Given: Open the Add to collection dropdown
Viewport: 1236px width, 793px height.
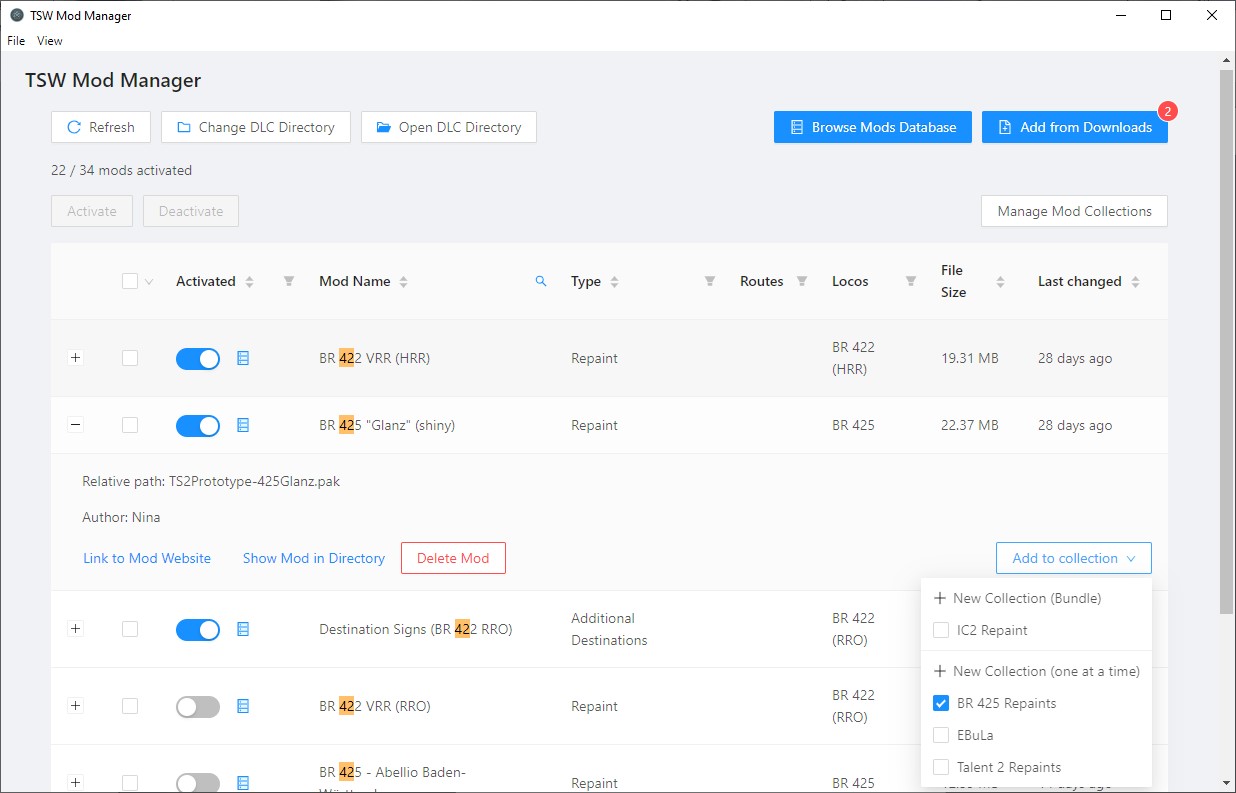Looking at the screenshot, I should pyautogui.click(x=1073, y=558).
